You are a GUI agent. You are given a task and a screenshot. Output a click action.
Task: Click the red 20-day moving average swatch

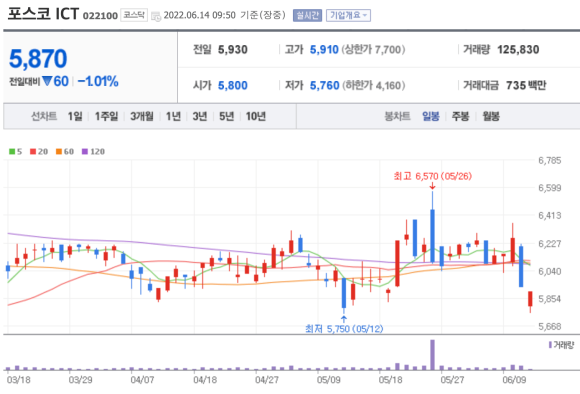click(x=33, y=152)
